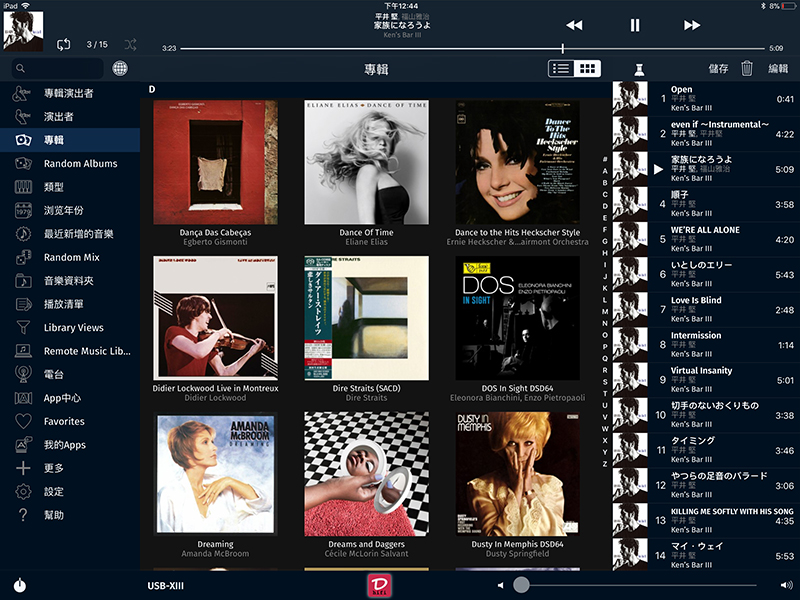The width and height of the screenshot is (800, 600).
Task: Click 儲存 to save playlist
Action: click(718, 68)
